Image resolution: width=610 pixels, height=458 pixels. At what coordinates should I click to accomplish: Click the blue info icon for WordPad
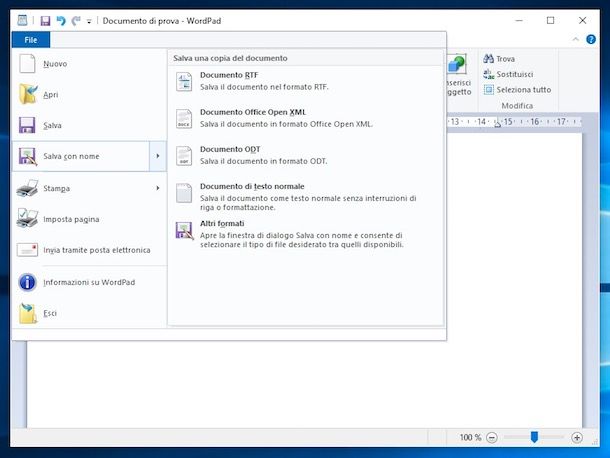[x=27, y=282]
